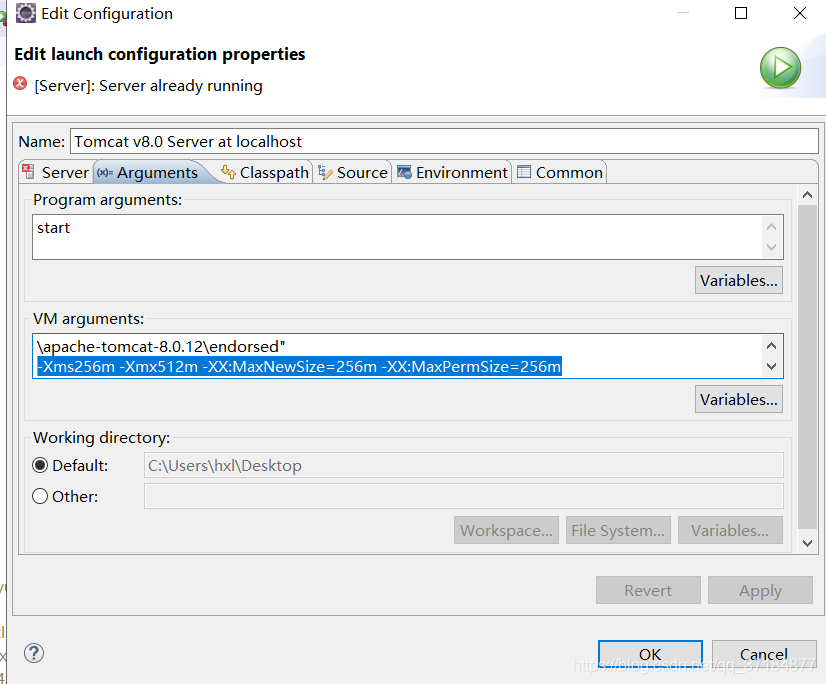Maximize the Edit Configuration dialog
The image size is (826, 684).
coord(741,13)
